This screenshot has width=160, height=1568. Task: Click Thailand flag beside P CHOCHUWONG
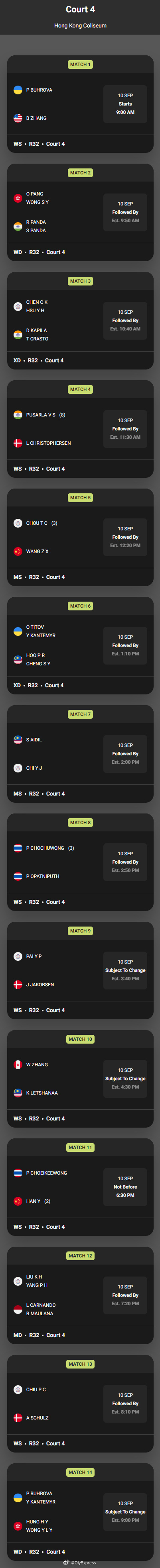point(18,848)
